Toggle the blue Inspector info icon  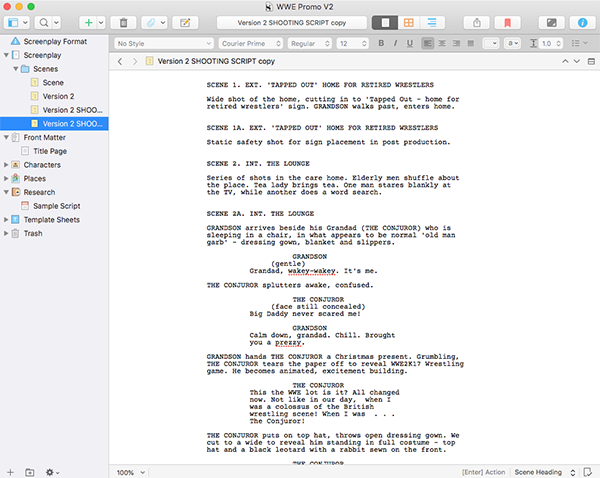[x=582, y=23]
